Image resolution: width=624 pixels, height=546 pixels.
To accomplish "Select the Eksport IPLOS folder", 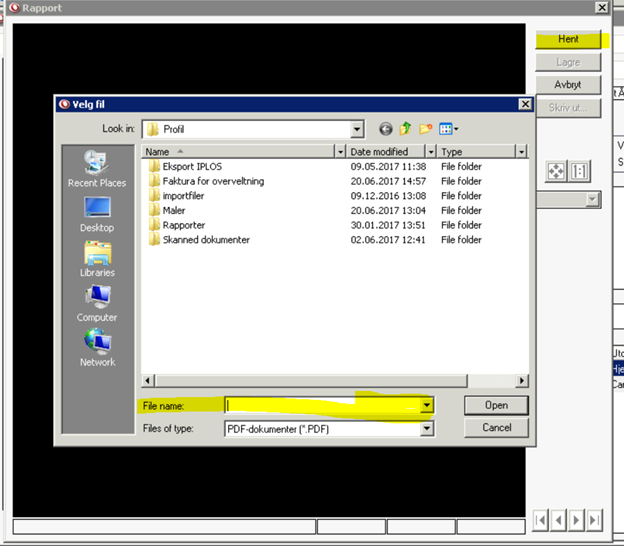I will pyautogui.click(x=189, y=167).
